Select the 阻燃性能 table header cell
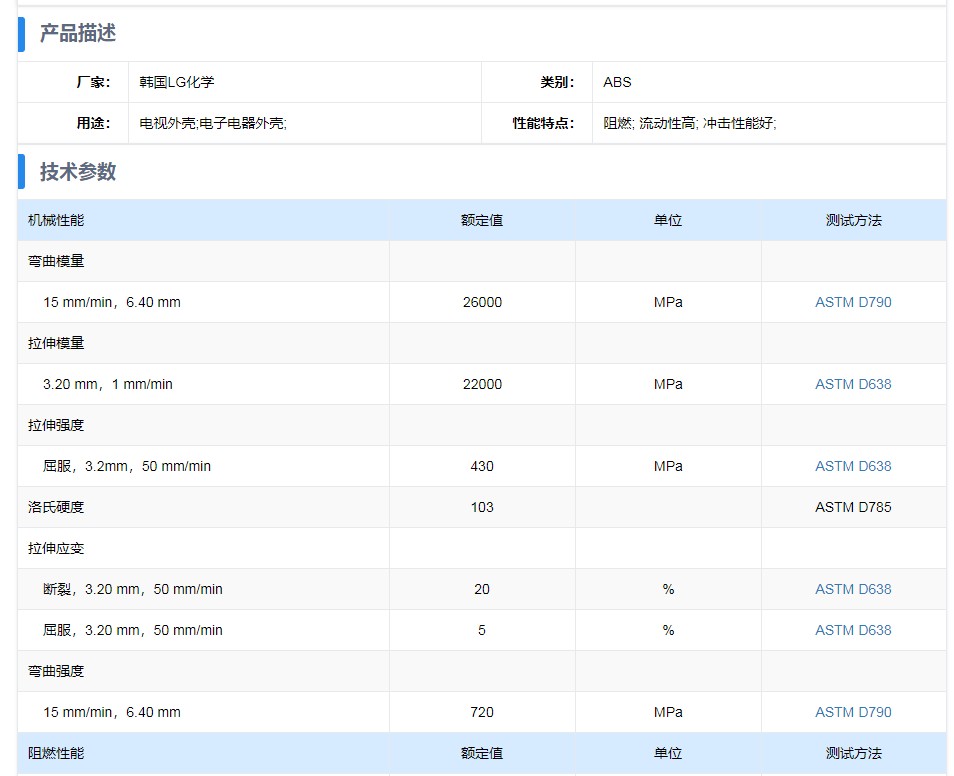Image resolution: width=954 pixels, height=776 pixels. click(x=56, y=753)
